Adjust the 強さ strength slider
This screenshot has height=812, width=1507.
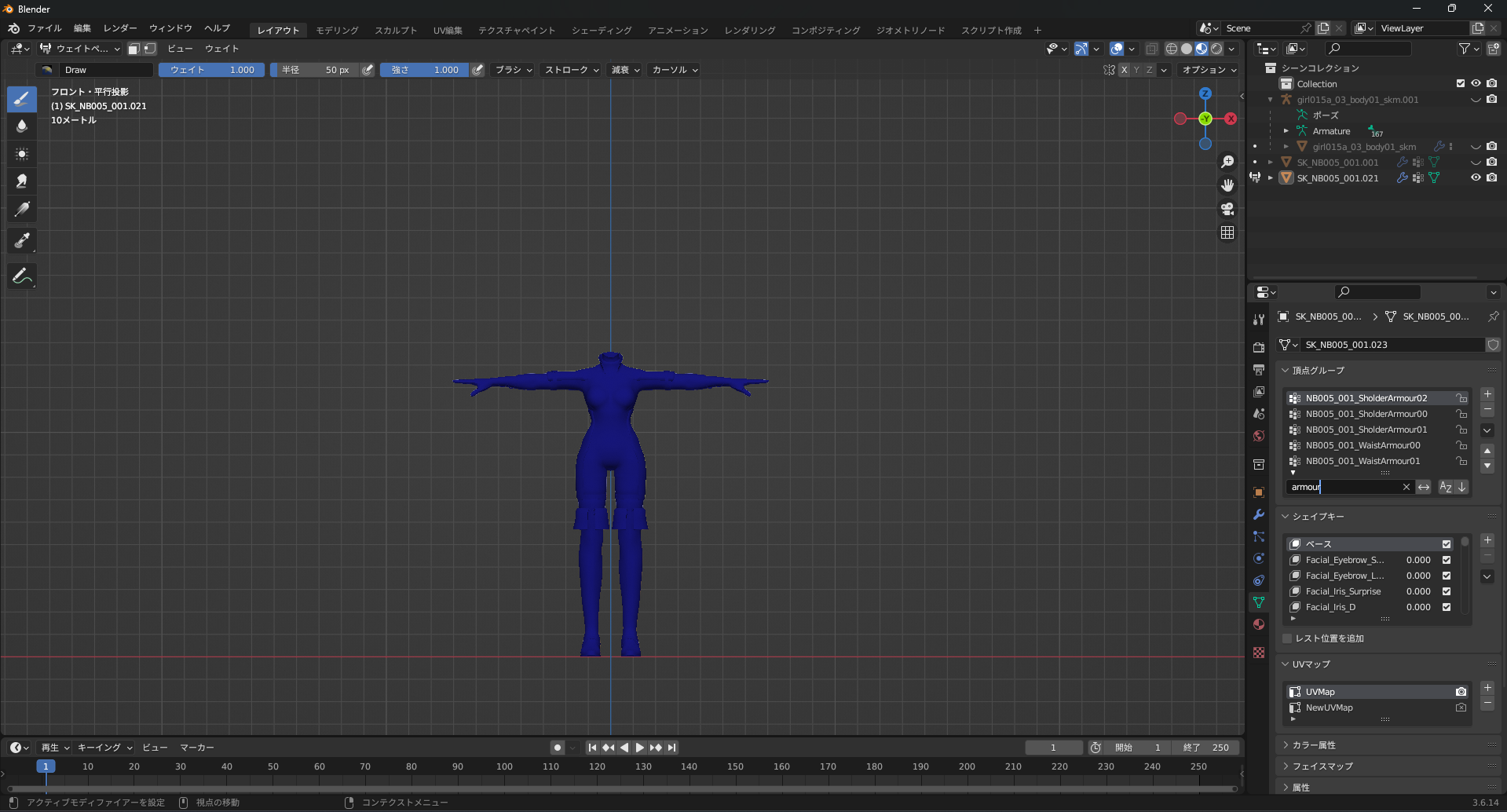(x=425, y=70)
